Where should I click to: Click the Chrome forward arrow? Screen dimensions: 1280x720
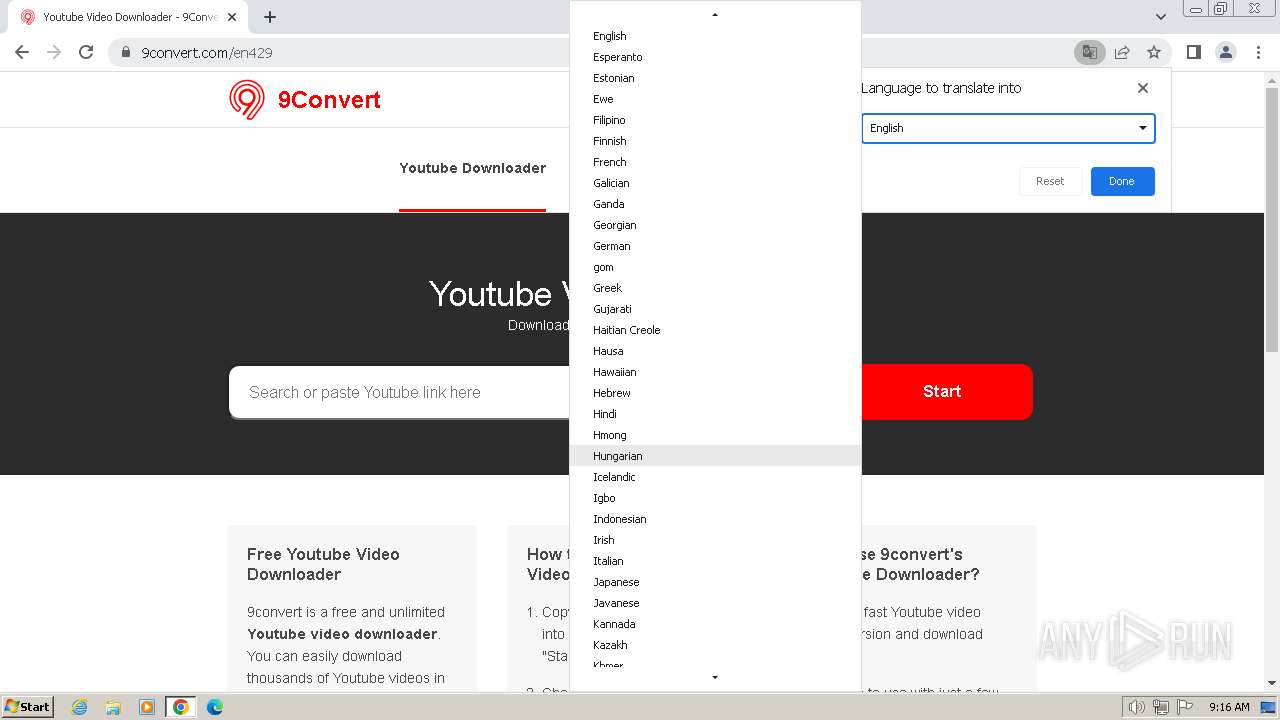(54, 52)
